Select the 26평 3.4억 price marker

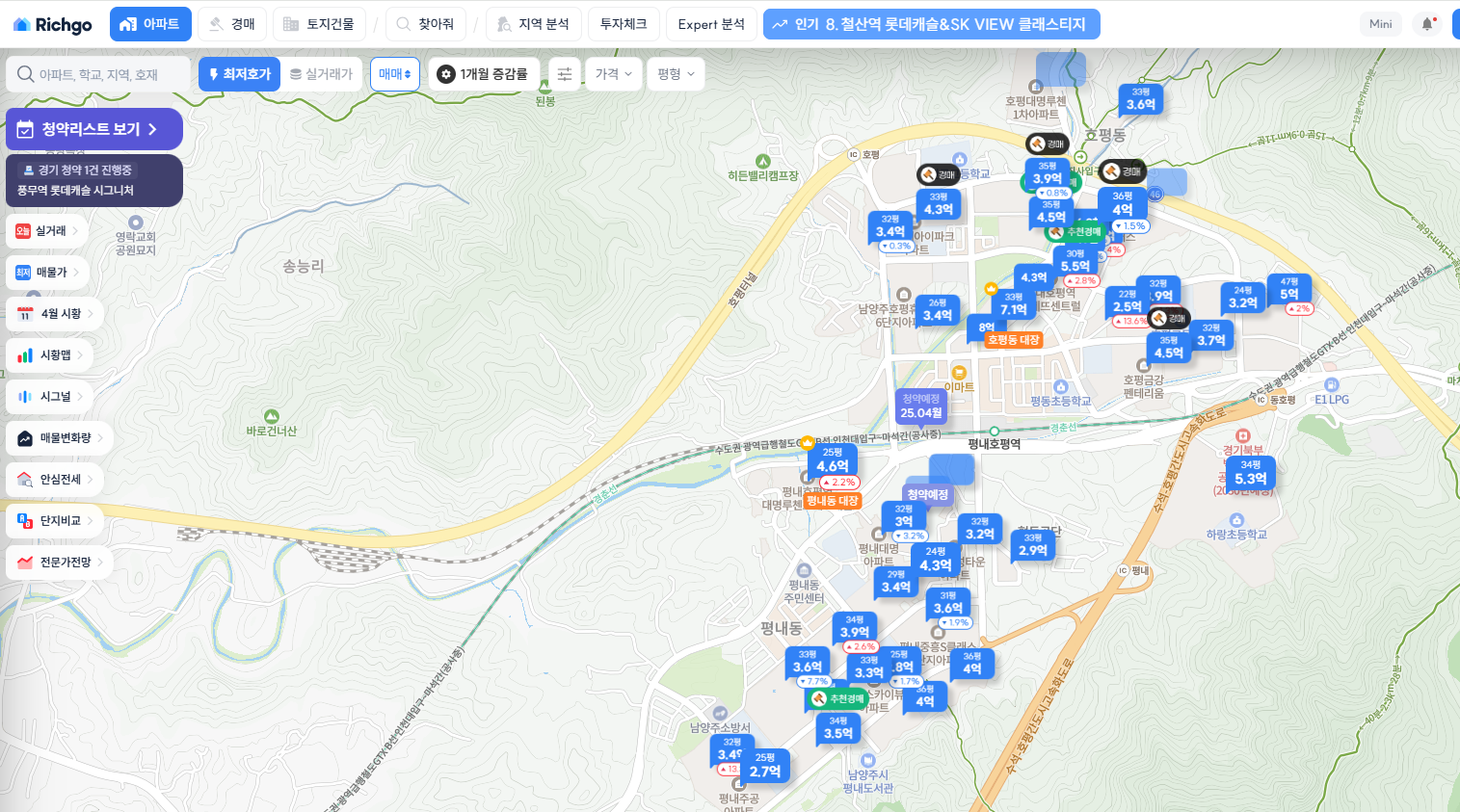coord(938,310)
